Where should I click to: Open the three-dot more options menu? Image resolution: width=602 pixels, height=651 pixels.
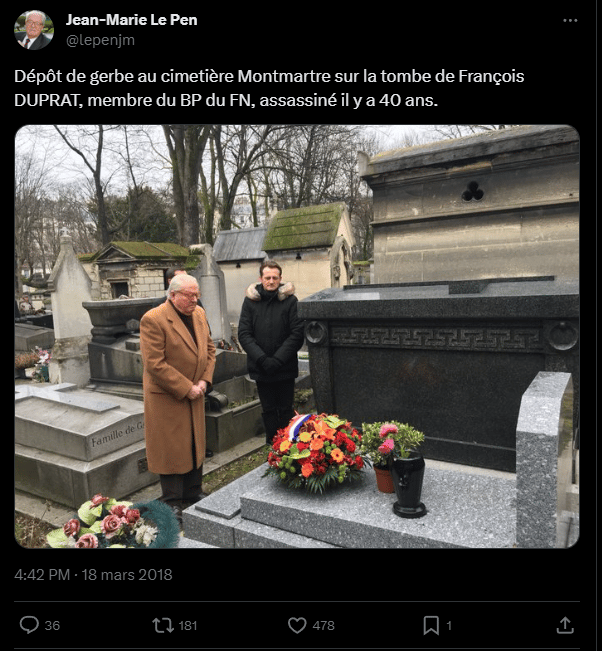[x=570, y=20]
